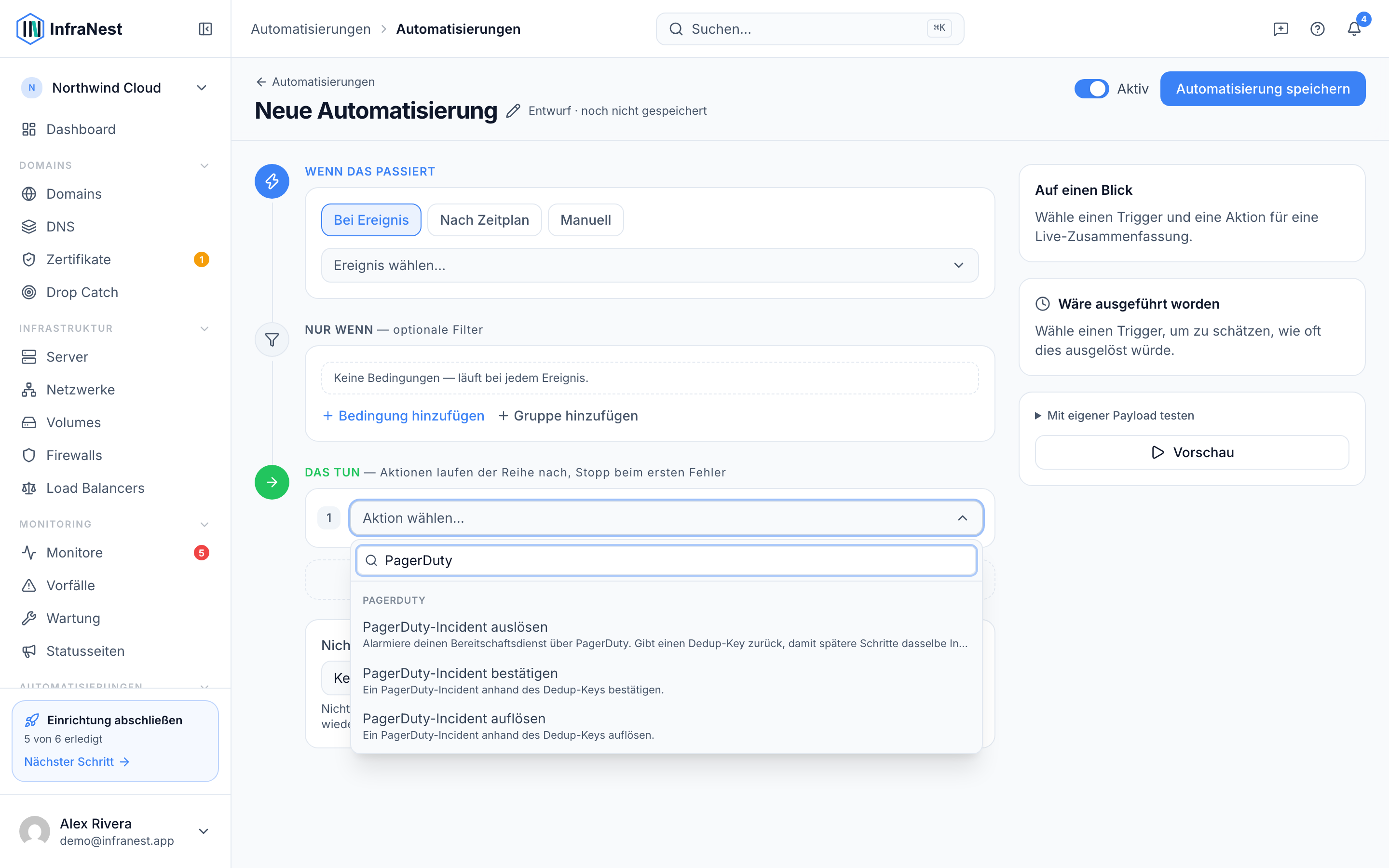Screen dimensions: 1389x868
Task: Open the Dashboard icon in sidebar
Action: point(29,129)
